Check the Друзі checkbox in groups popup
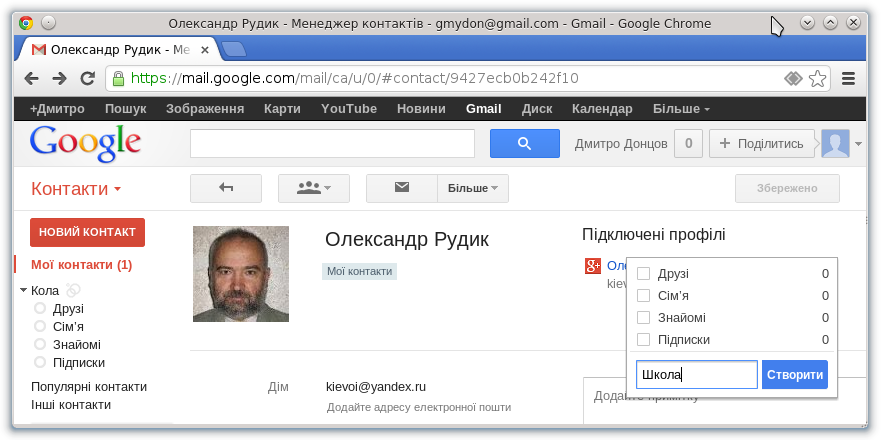 (643, 274)
